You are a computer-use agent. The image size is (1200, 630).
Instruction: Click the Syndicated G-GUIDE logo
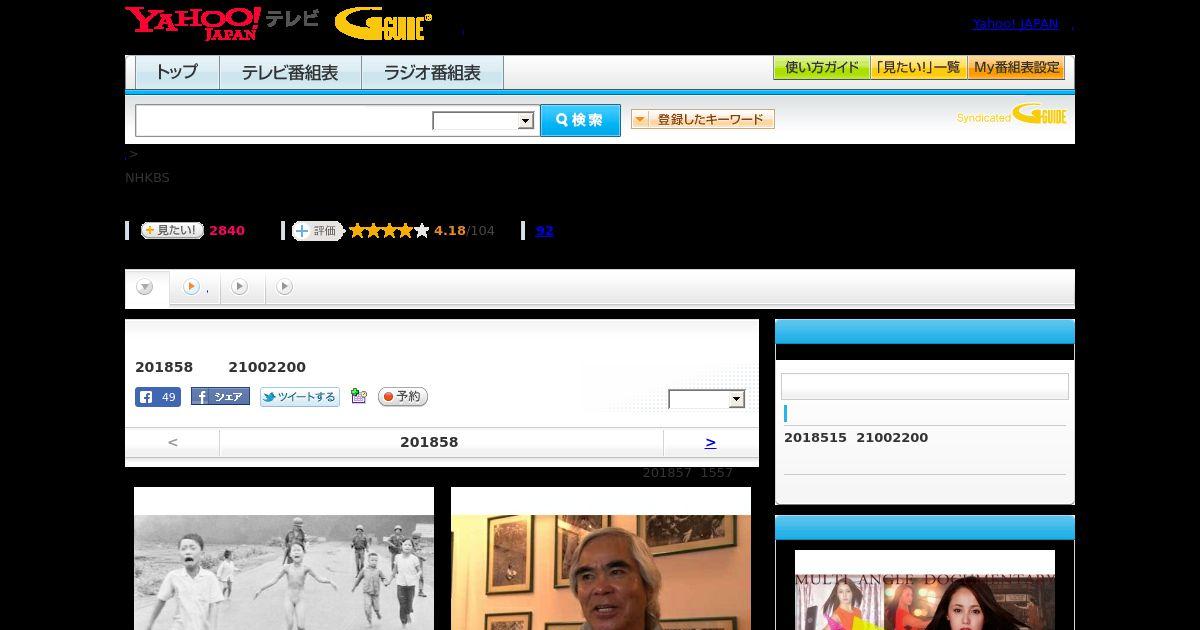click(x=1012, y=114)
